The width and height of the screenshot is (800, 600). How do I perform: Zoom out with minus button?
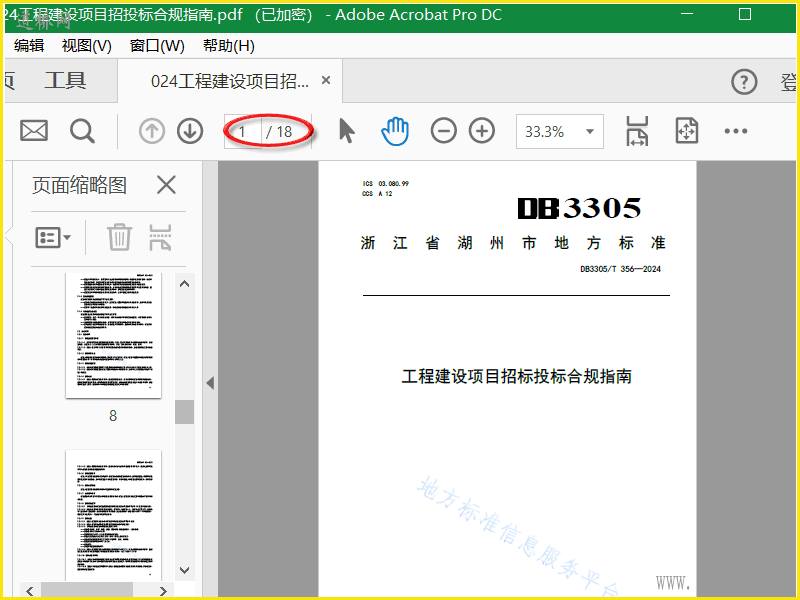[x=443, y=131]
